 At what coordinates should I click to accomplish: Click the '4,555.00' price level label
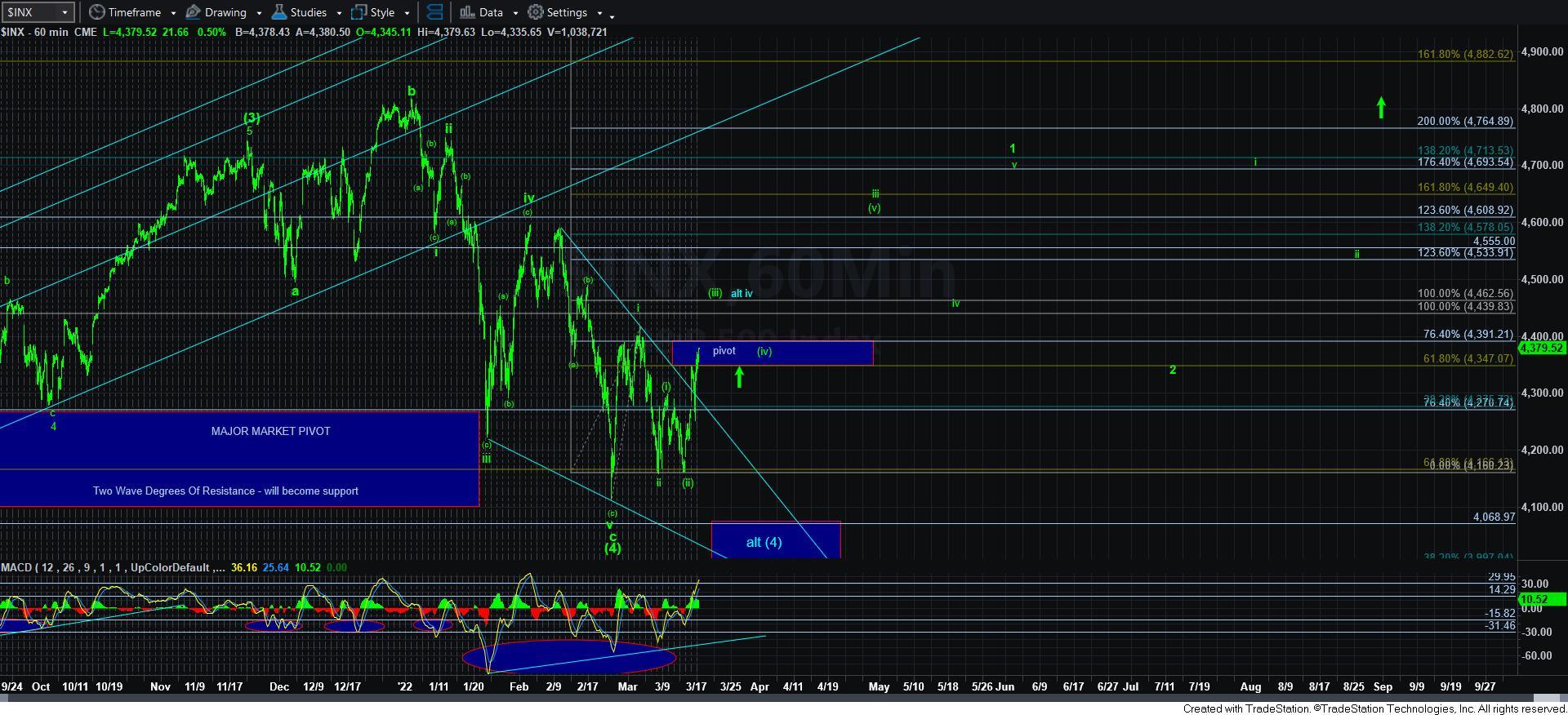pos(1494,242)
